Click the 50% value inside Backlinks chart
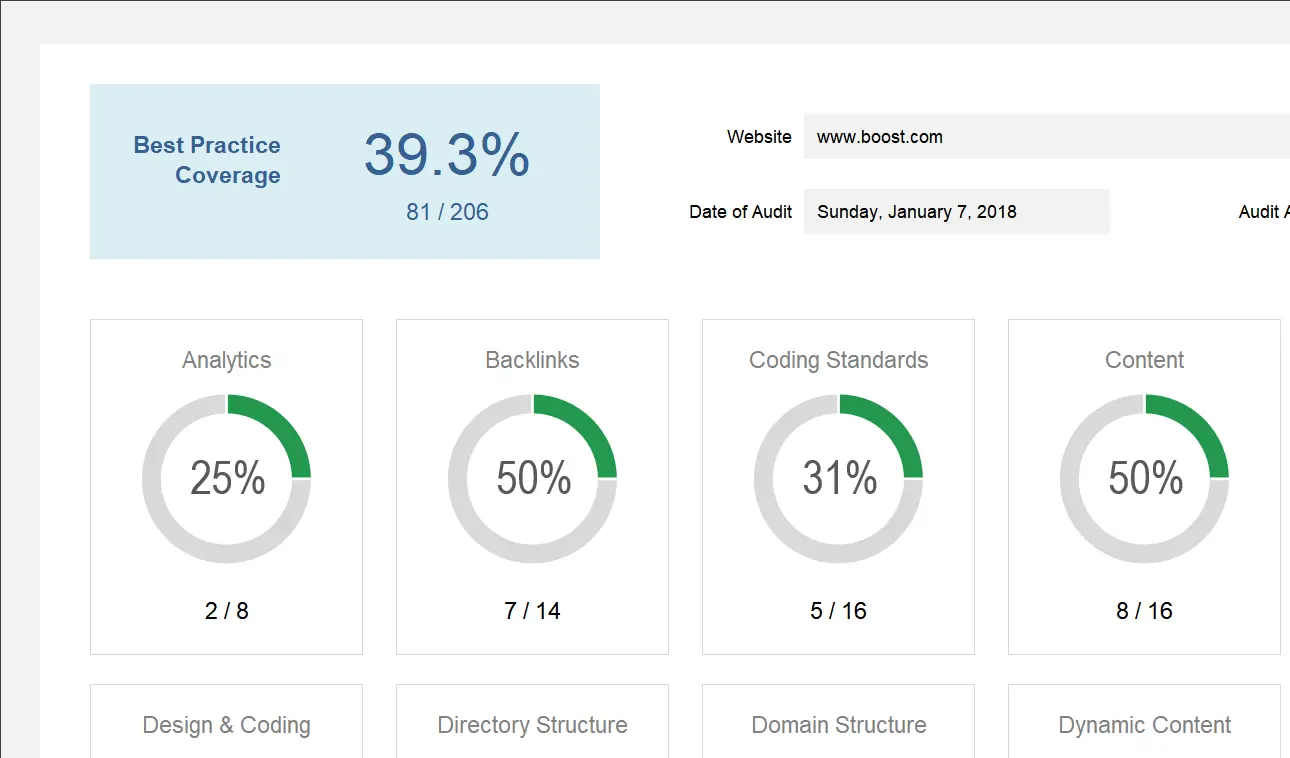1290x758 pixels. 533,479
